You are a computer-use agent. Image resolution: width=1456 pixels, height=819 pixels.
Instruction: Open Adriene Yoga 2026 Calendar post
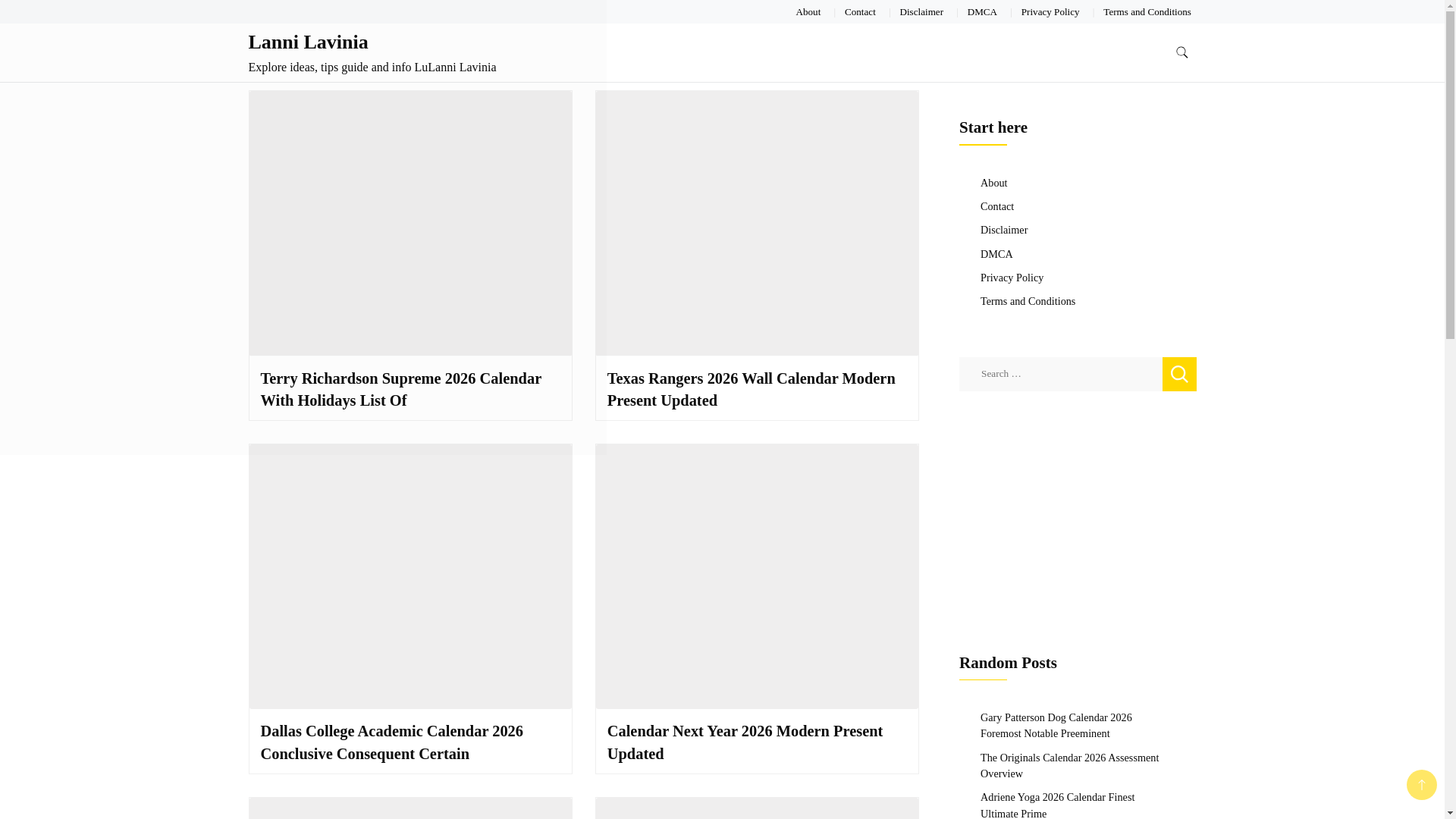tap(1057, 805)
